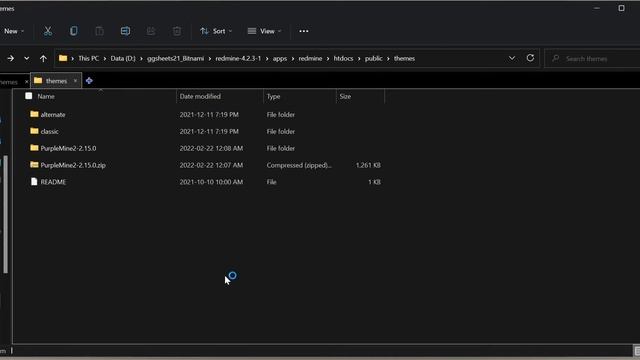Navigate to This PC breadcrumb
The width and height of the screenshot is (640, 360).
[x=89, y=58]
